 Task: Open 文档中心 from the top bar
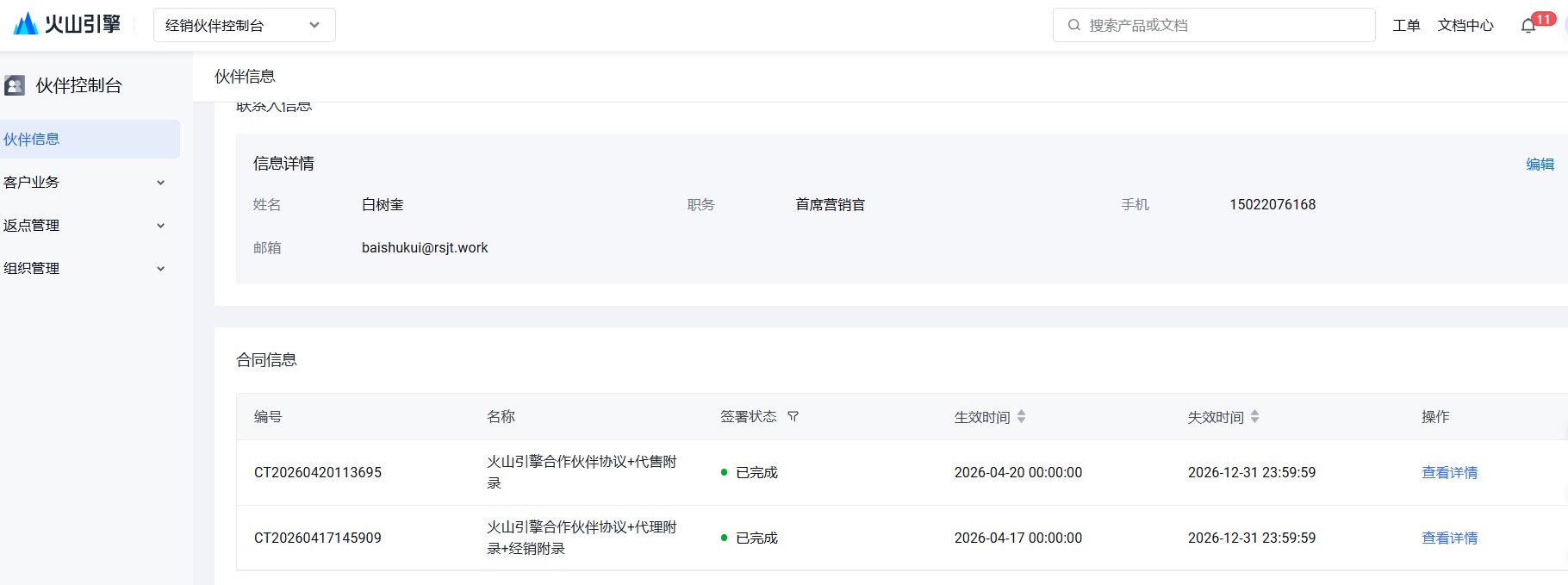[1465, 26]
